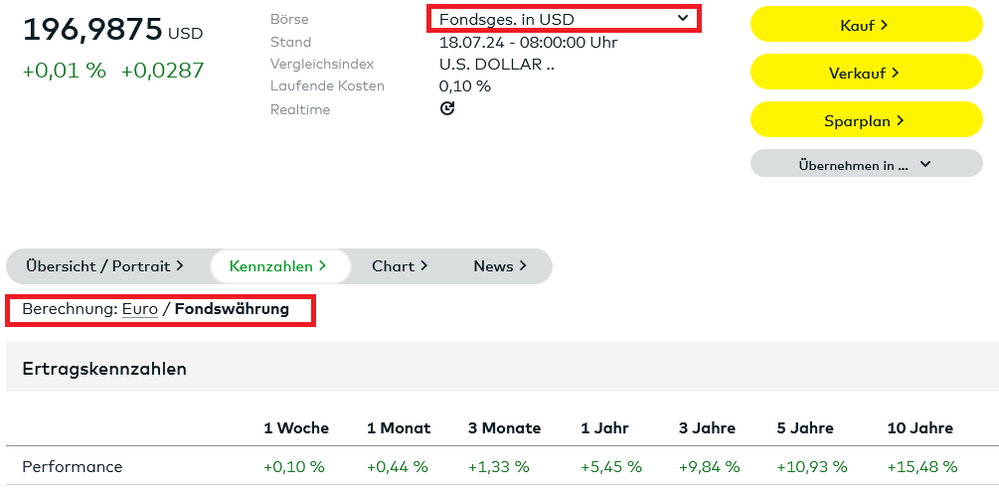Image resolution: width=999 pixels, height=492 pixels.
Task: Click the 1 Monat column header
Action: click(399, 428)
